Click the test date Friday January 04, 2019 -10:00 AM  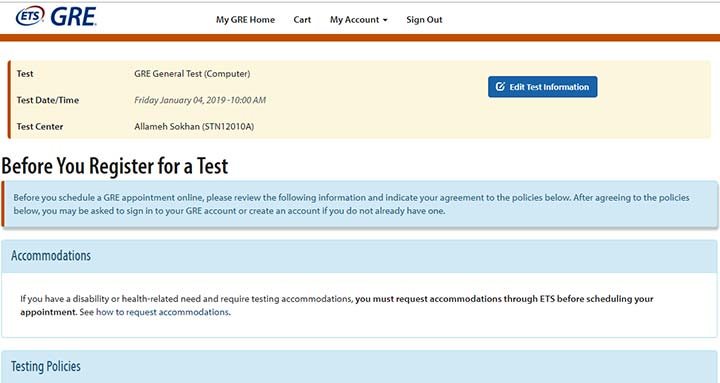click(200, 100)
